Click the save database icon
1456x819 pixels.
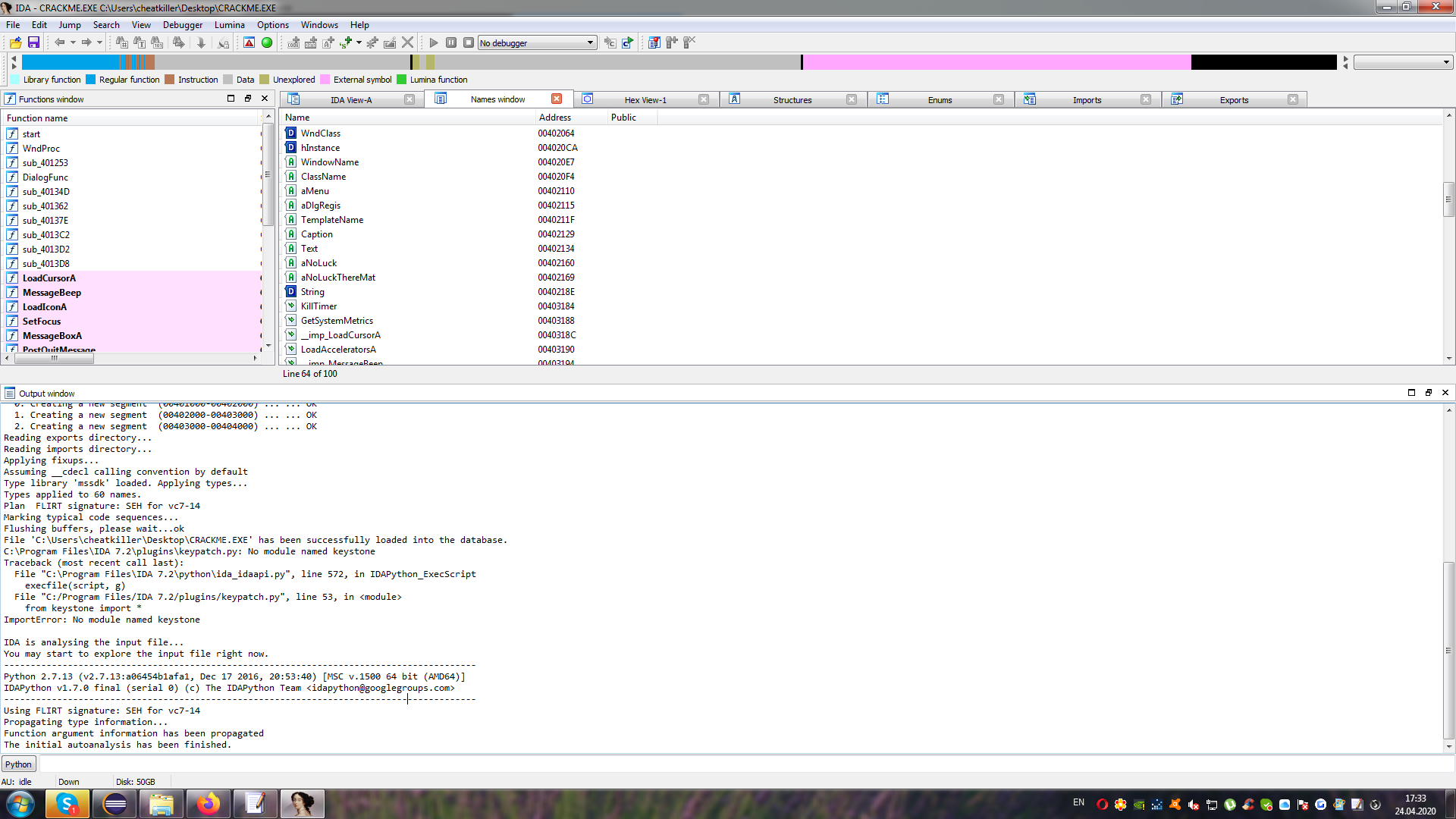pos(33,42)
